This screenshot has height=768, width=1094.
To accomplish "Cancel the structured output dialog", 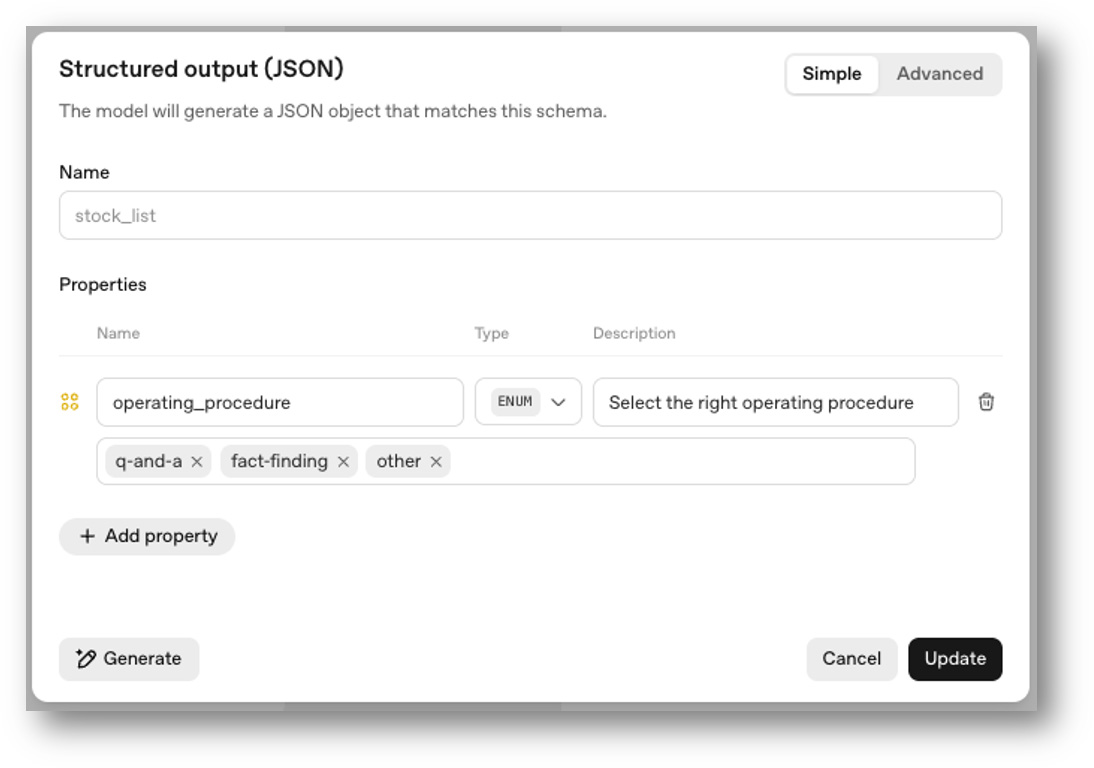I will coord(851,659).
